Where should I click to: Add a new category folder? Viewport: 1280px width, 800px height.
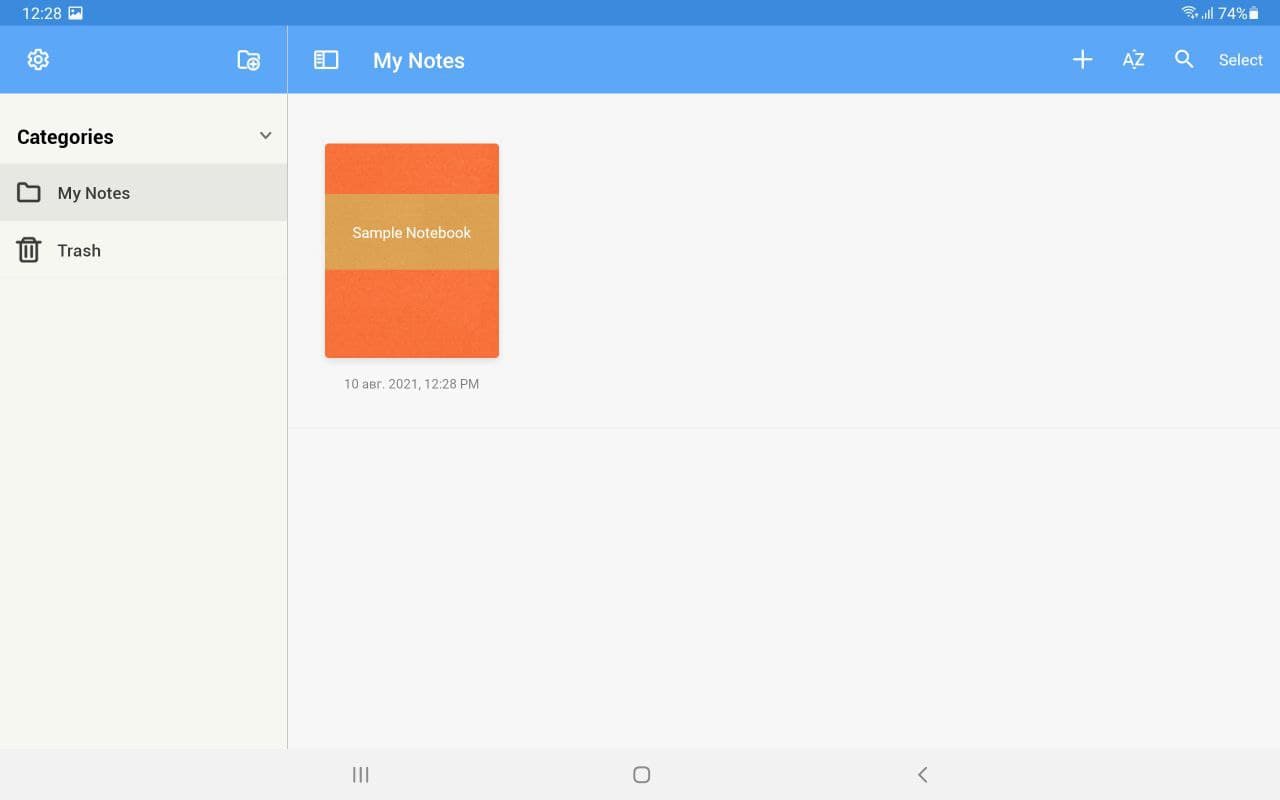click(248, 60)
